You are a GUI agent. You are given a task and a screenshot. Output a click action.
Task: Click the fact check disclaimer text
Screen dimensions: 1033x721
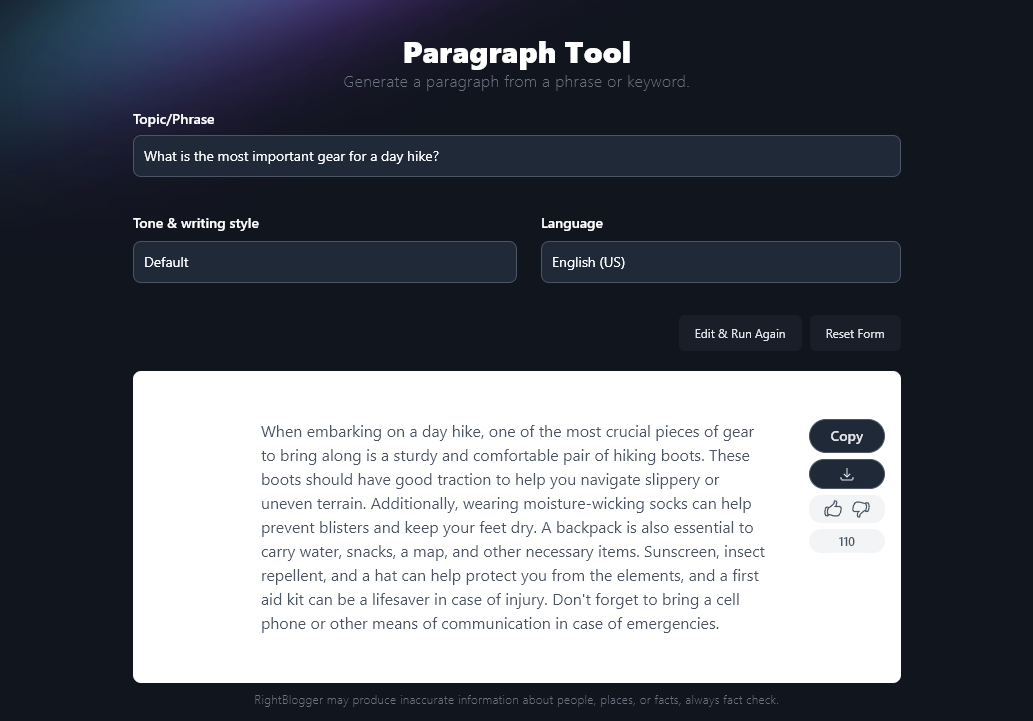point(516,700)
